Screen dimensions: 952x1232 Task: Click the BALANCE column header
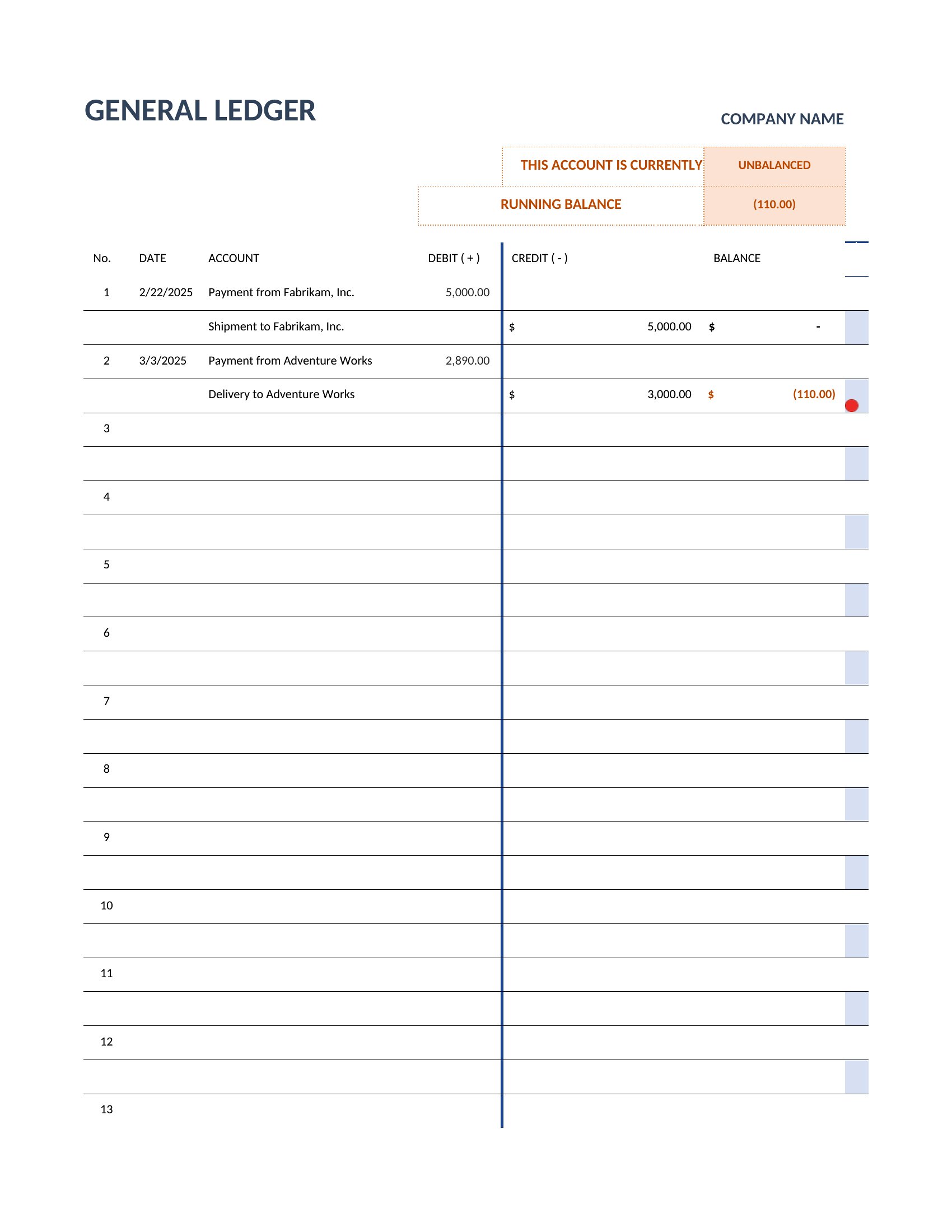tap(736, 258)
